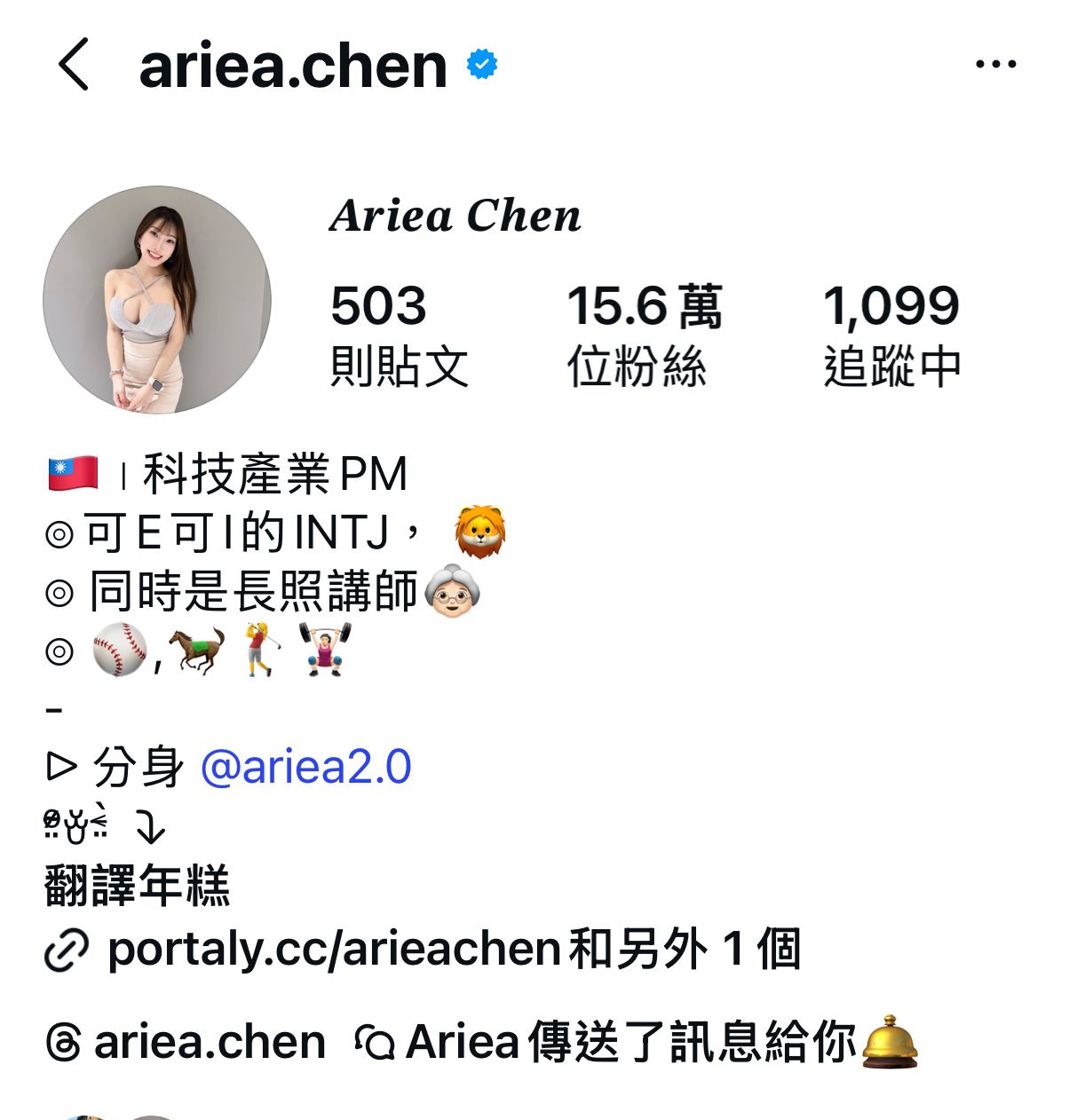Tap the 翻譯年糕 bio text

138,886
